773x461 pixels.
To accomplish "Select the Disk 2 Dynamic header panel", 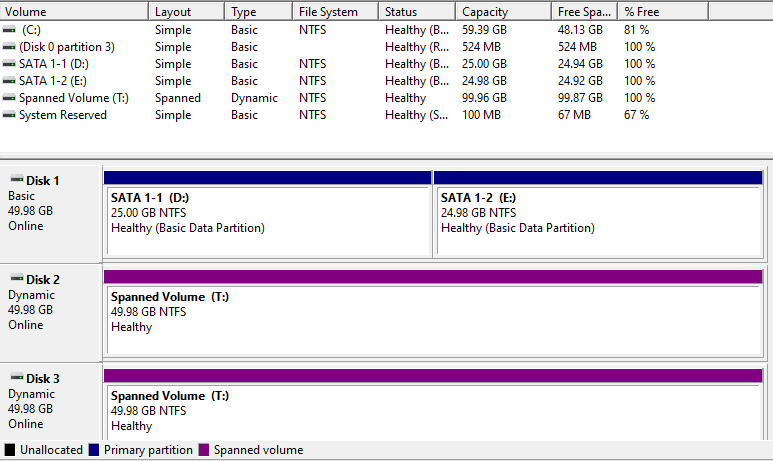I will tap(51, 313).
